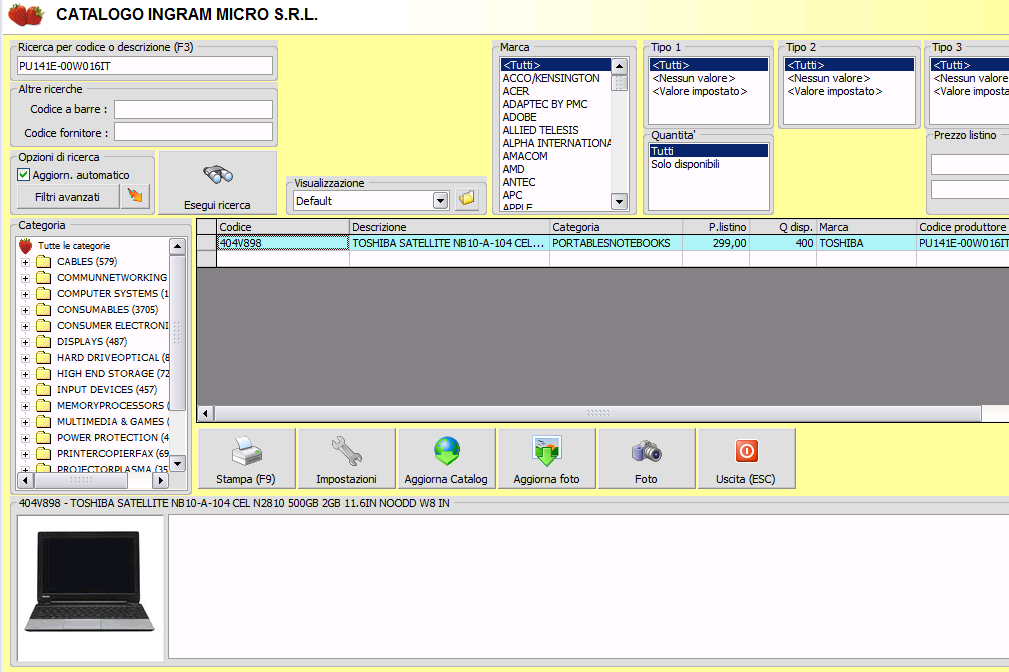Expand the COMMUNNETWORKING category node

[x=25, y=278]
